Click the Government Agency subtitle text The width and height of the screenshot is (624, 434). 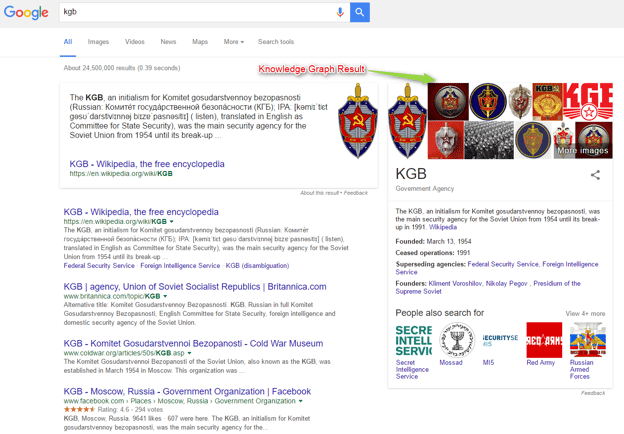click(x=425, y=189)
